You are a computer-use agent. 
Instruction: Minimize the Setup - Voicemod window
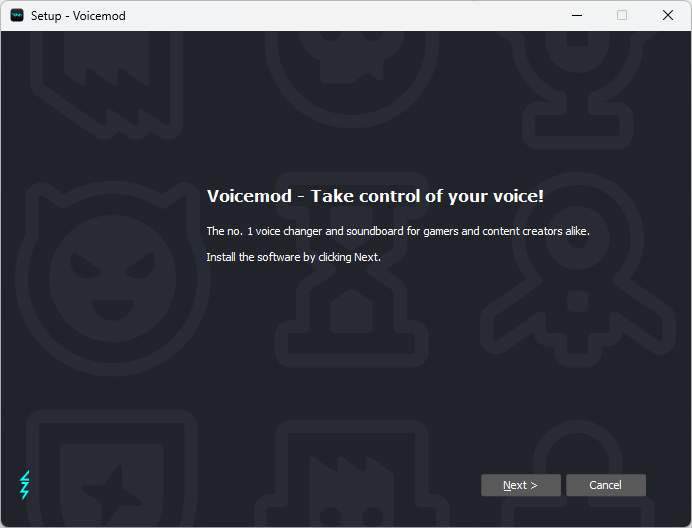point(576,15)
